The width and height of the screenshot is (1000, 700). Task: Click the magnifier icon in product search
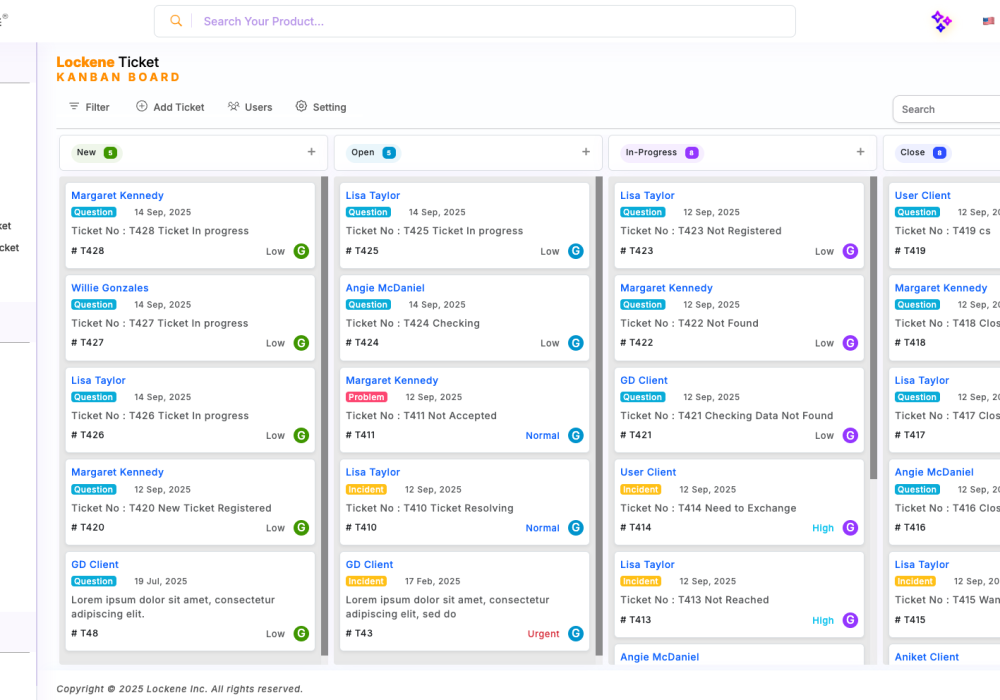pos(176,21)
